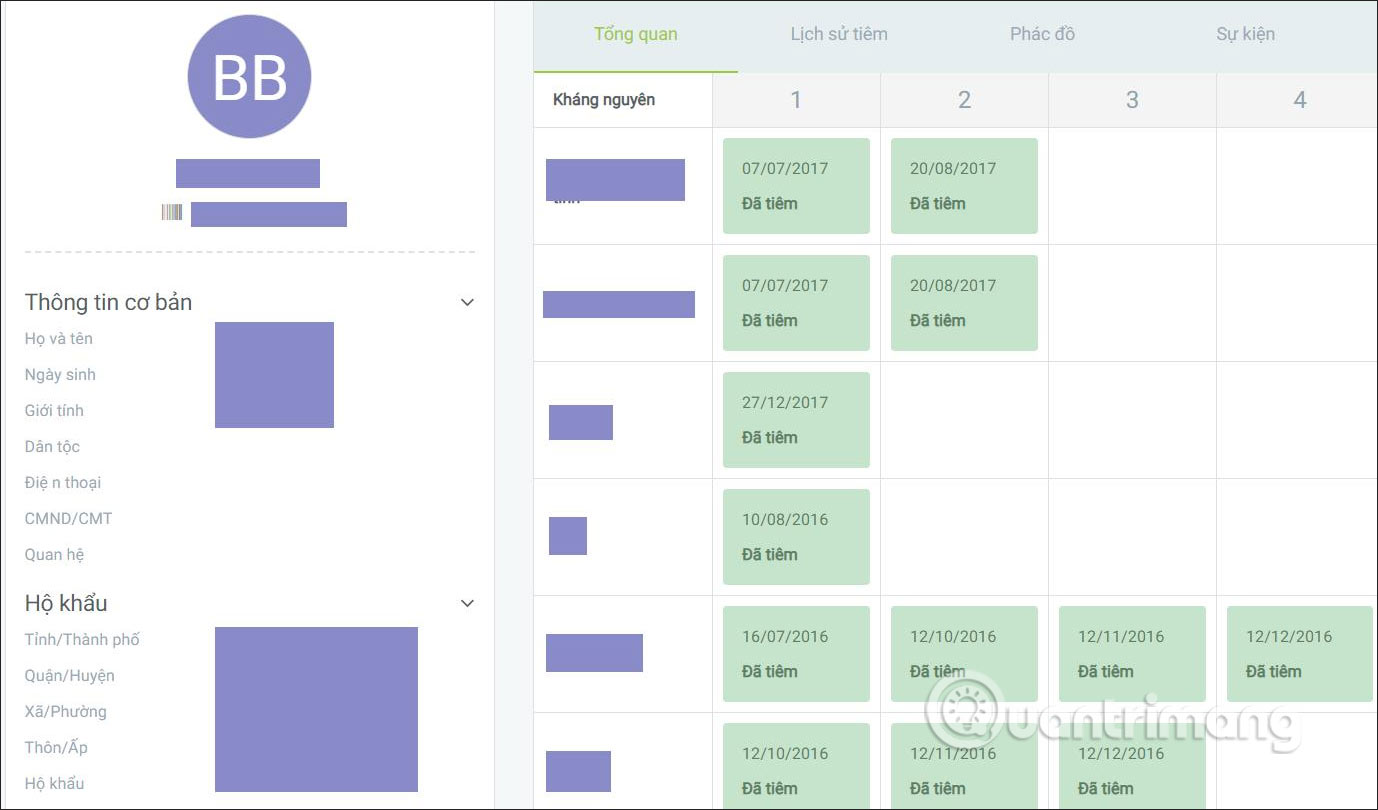Switch to the Phác đồ tab

[x=1042, y=34]
